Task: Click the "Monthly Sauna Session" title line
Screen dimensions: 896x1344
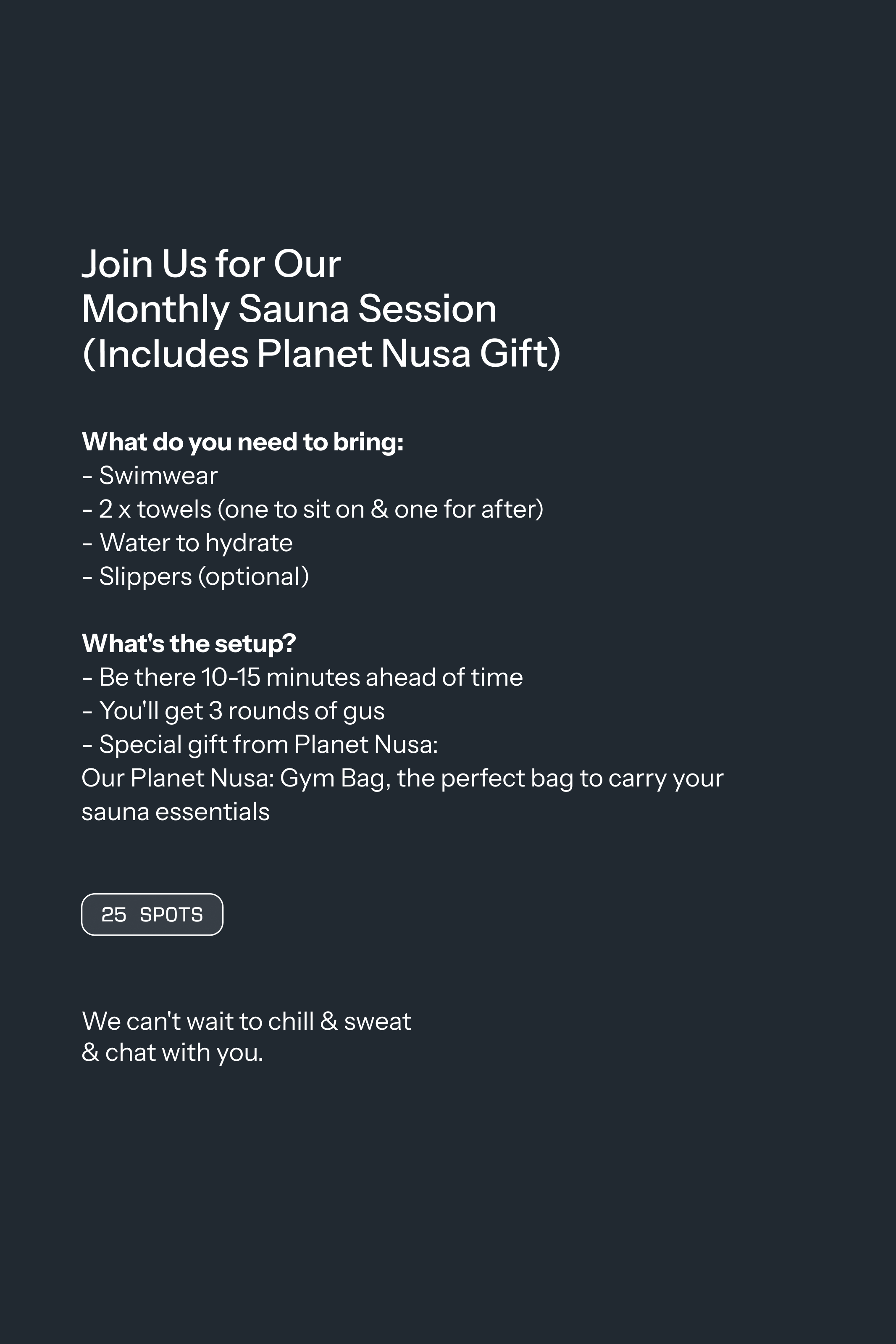Action: point(289,309)
